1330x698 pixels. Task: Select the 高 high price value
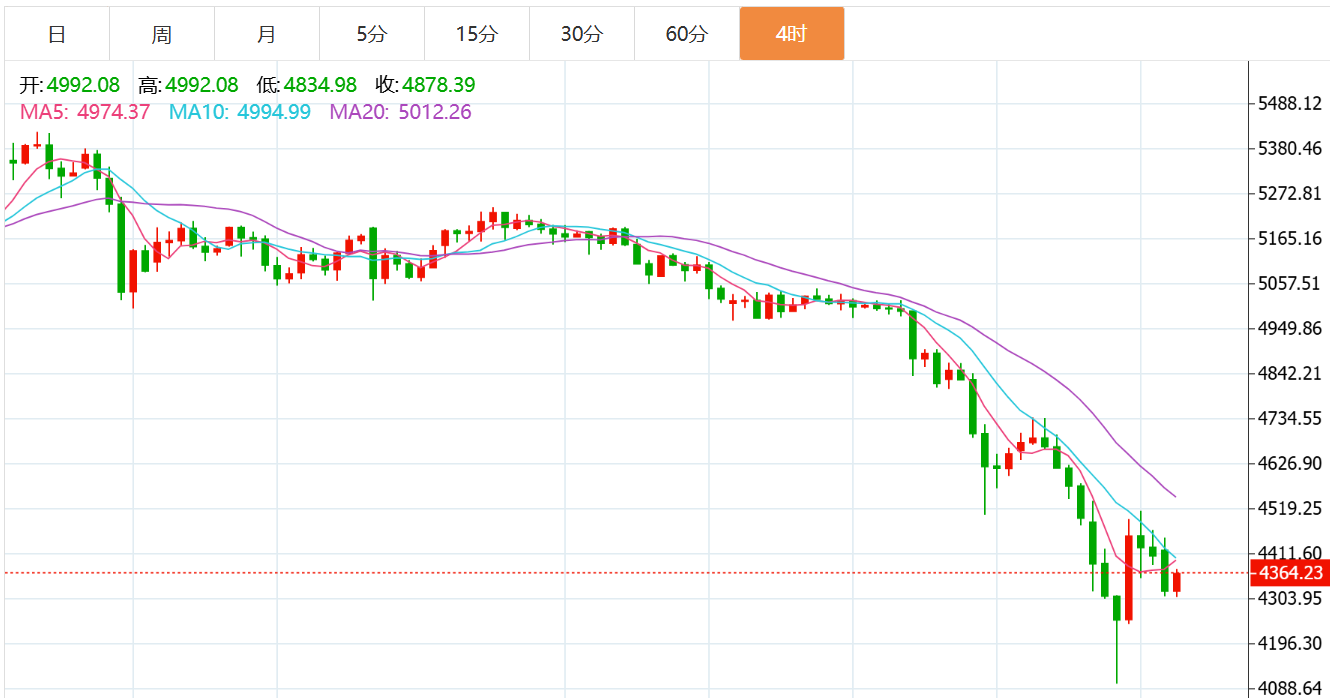coord(202,85)
